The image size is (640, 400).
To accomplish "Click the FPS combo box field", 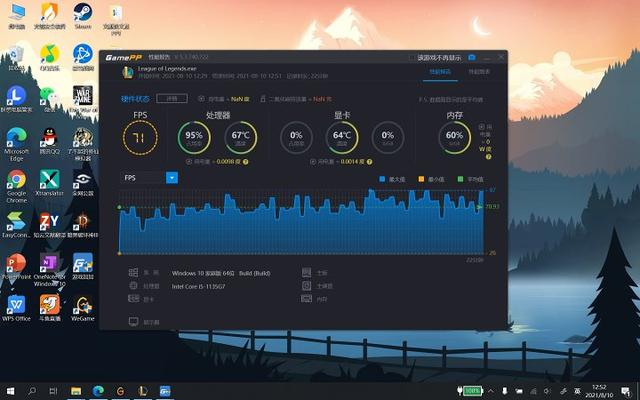I will pyautogui.click(x=149, y=178).
